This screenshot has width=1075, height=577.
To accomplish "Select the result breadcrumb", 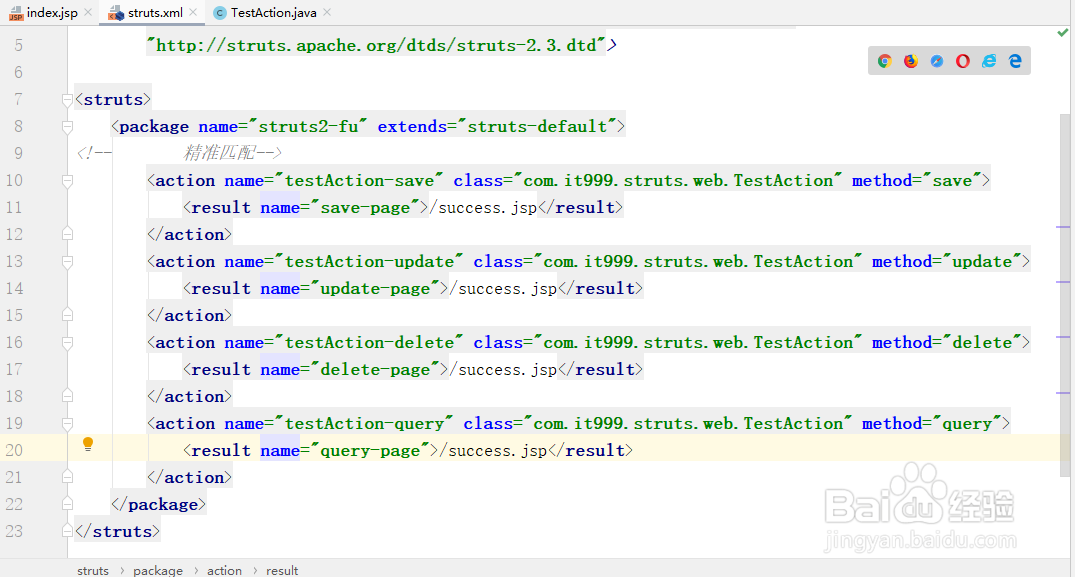I will (282, 570).
